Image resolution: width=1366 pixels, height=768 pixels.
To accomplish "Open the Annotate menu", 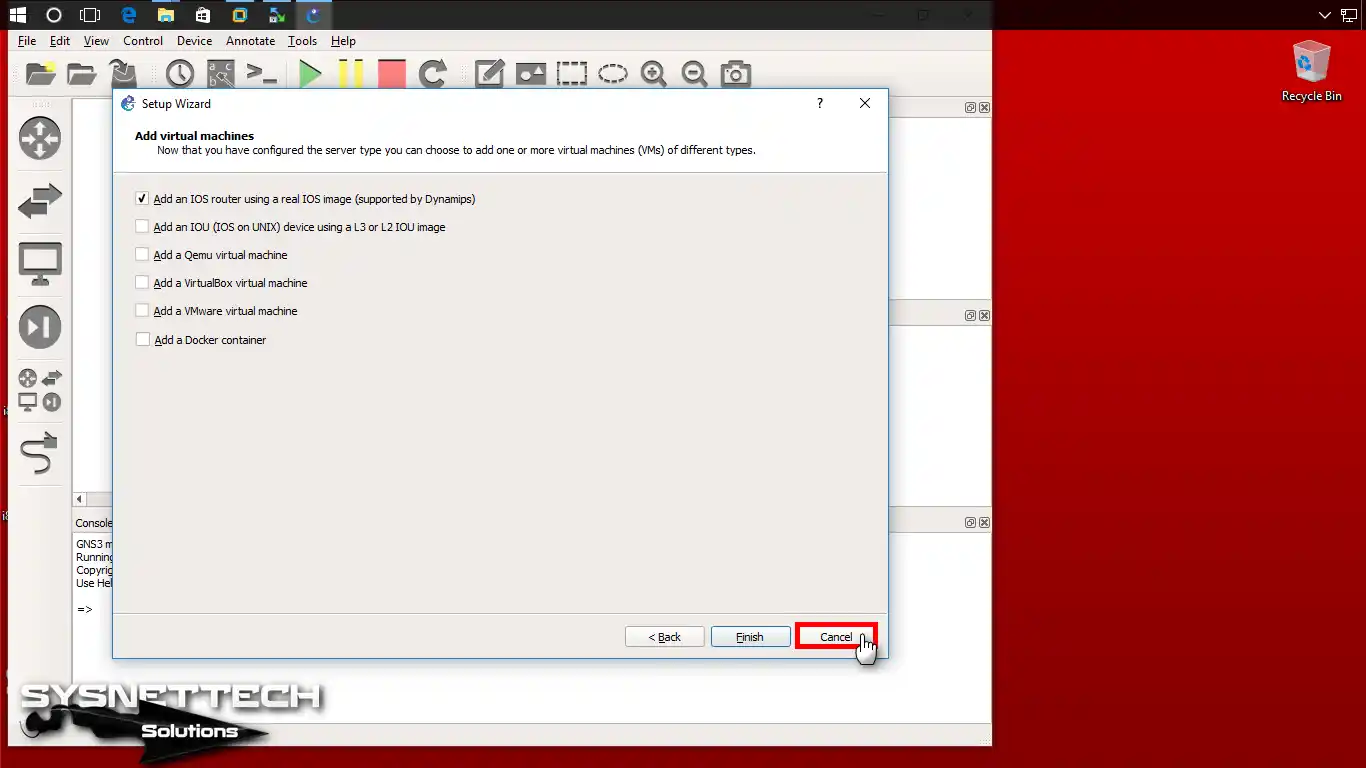I will click(250, 41).
